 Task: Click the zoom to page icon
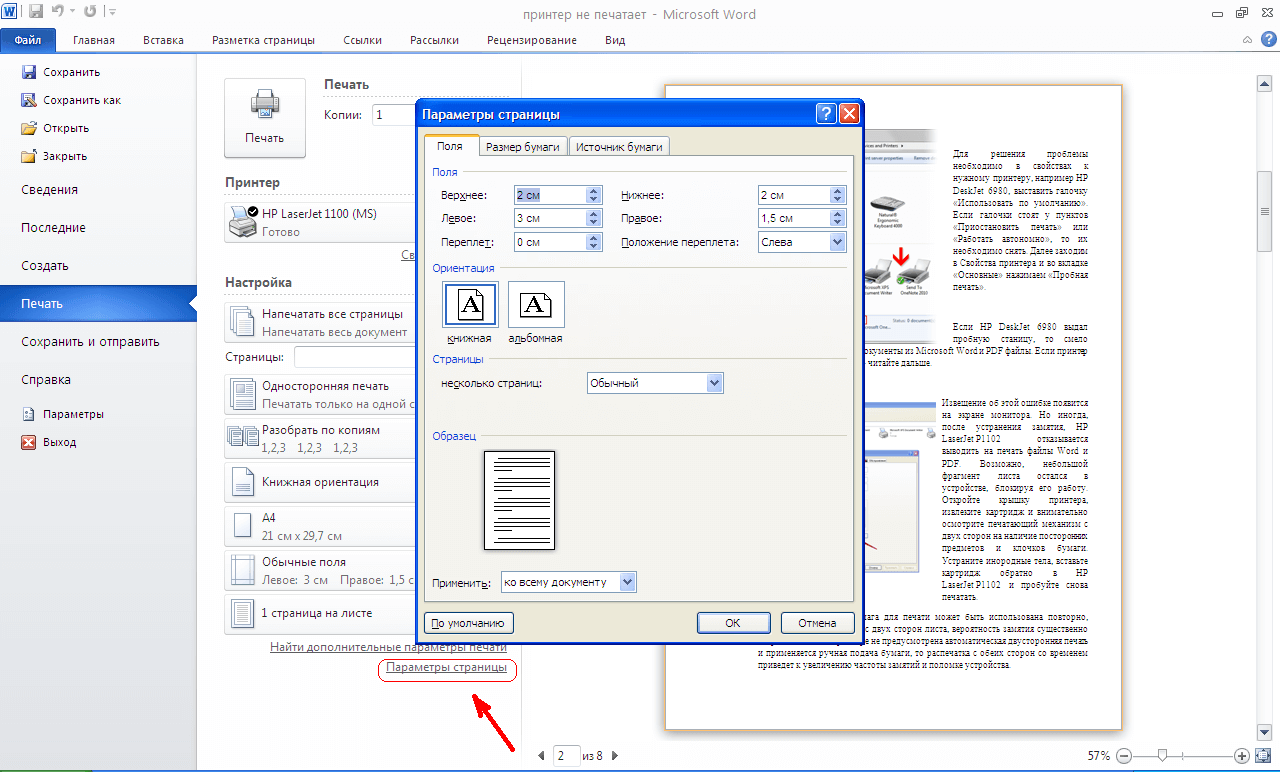coord(1261,756)
